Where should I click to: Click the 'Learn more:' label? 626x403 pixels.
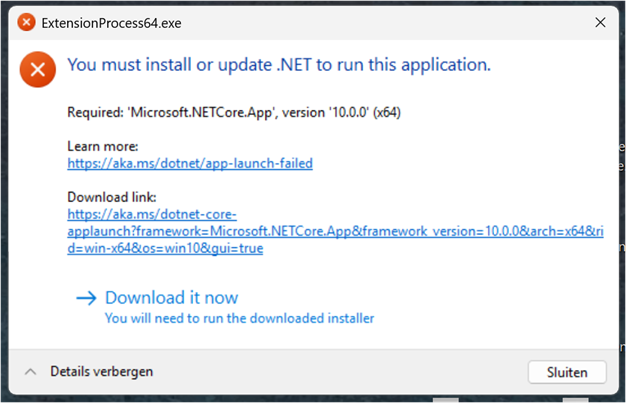coord(103,147)
